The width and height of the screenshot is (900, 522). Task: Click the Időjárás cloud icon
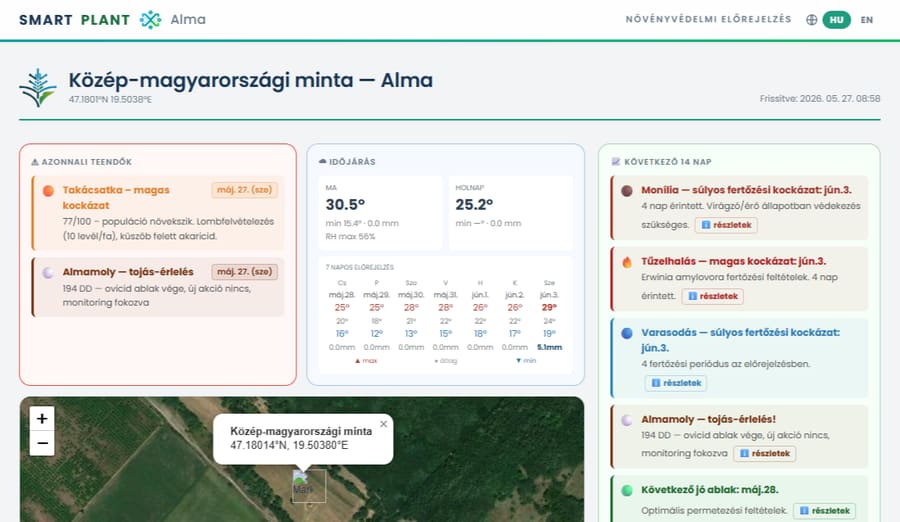coord(323,162)
